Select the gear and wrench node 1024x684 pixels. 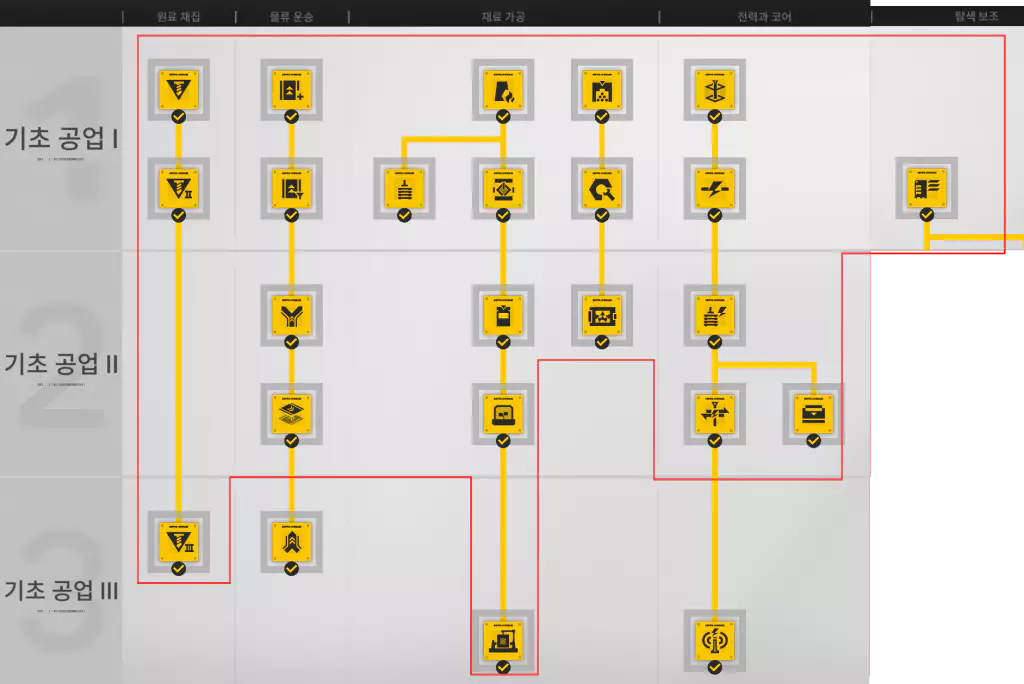pos(602,187)
